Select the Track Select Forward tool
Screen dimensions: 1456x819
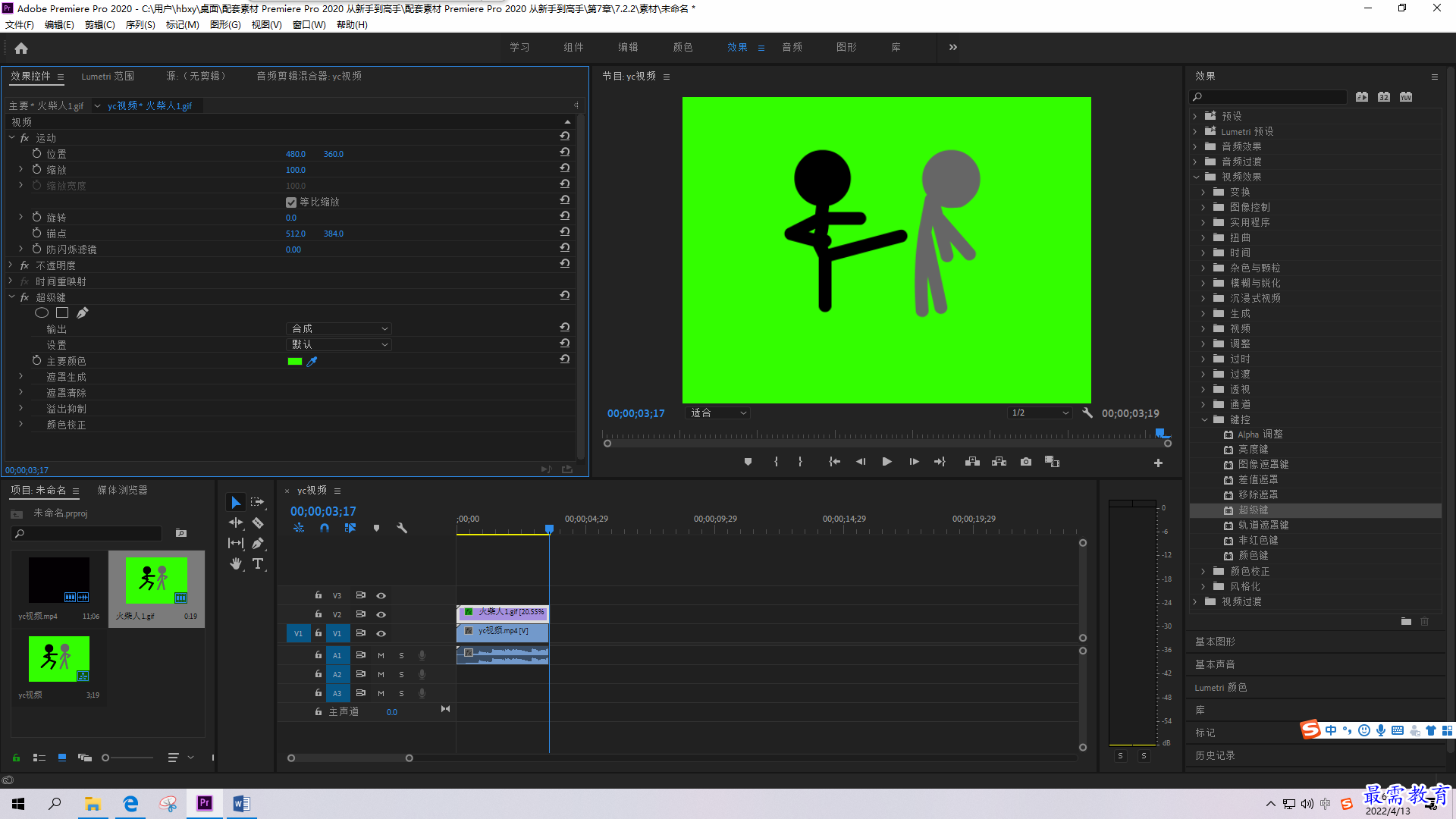point(258,502)
